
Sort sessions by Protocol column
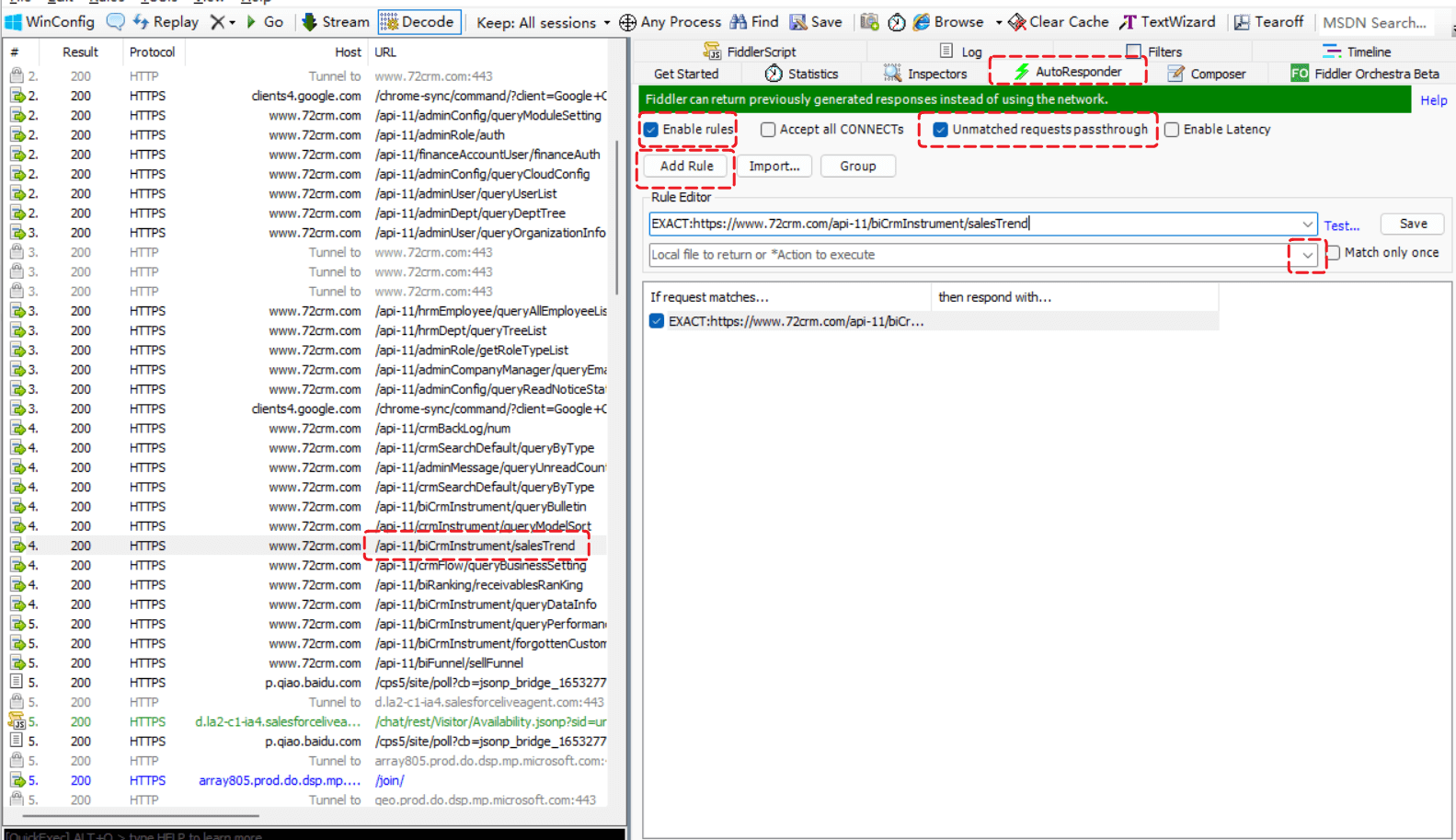152,52
